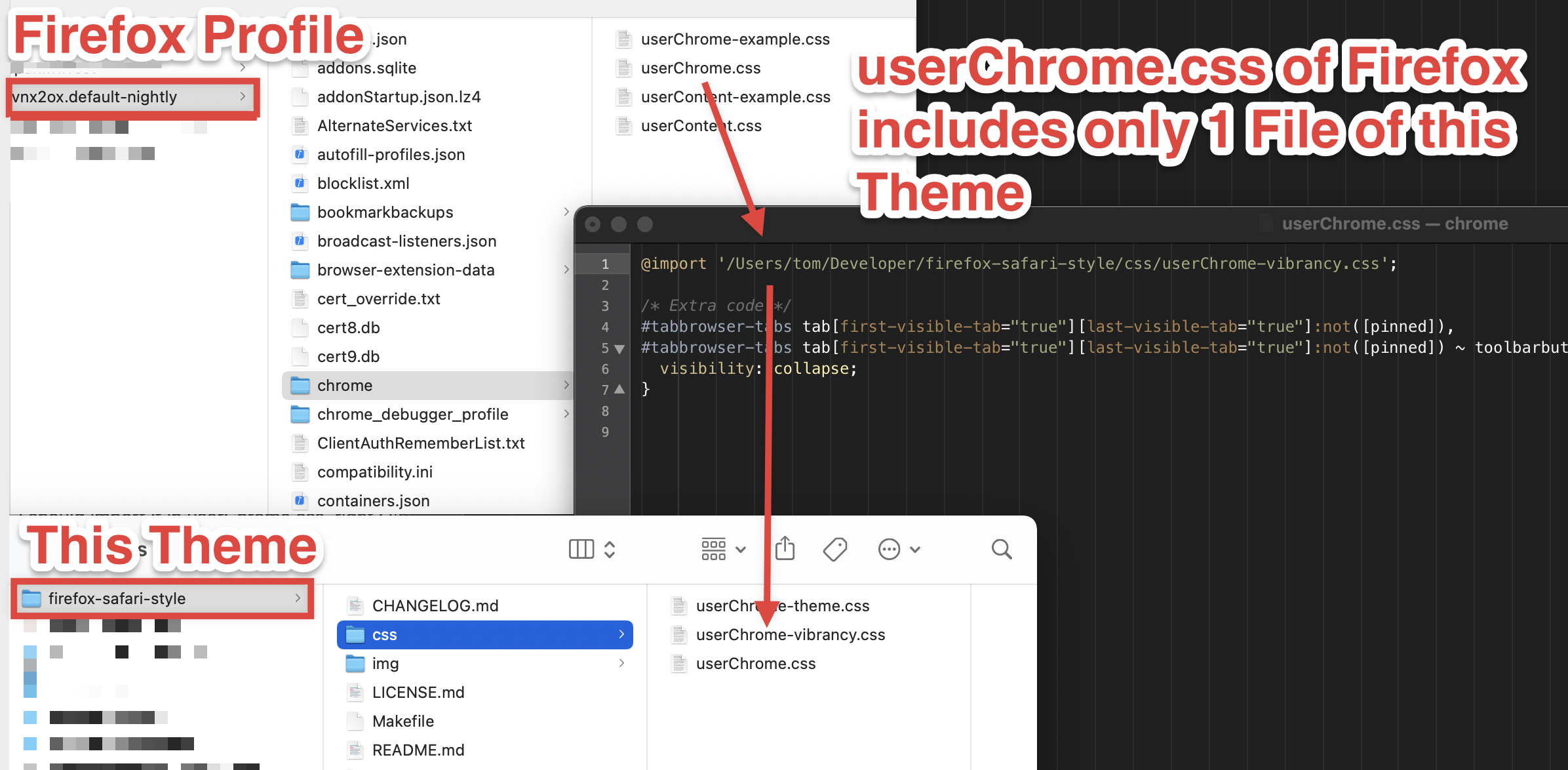
Task: Click the Share icon in Finder toolbar
Action: (x=785, y=548)
